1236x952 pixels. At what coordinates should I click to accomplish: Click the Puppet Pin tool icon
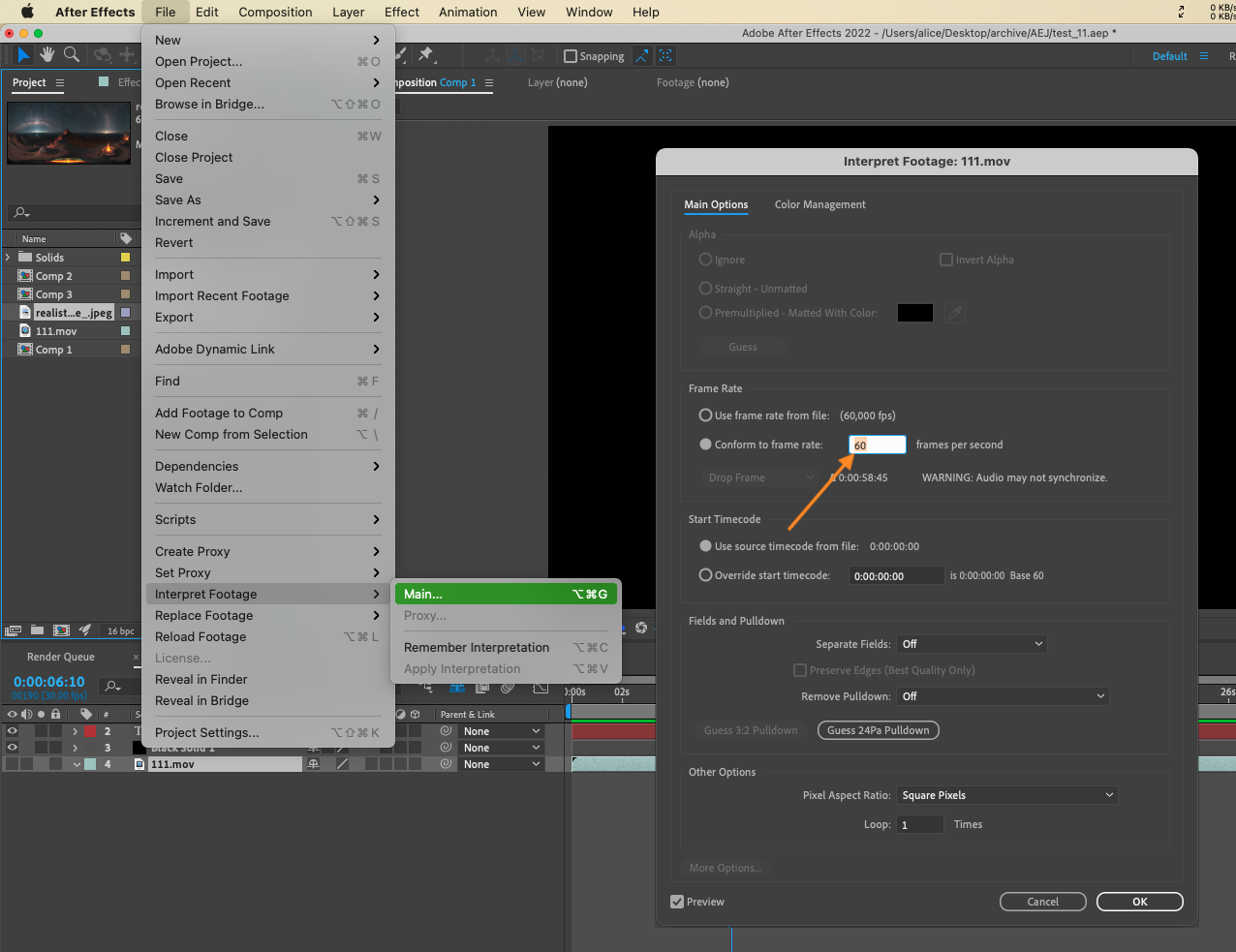pyautogui.click(x=426, y=55)
